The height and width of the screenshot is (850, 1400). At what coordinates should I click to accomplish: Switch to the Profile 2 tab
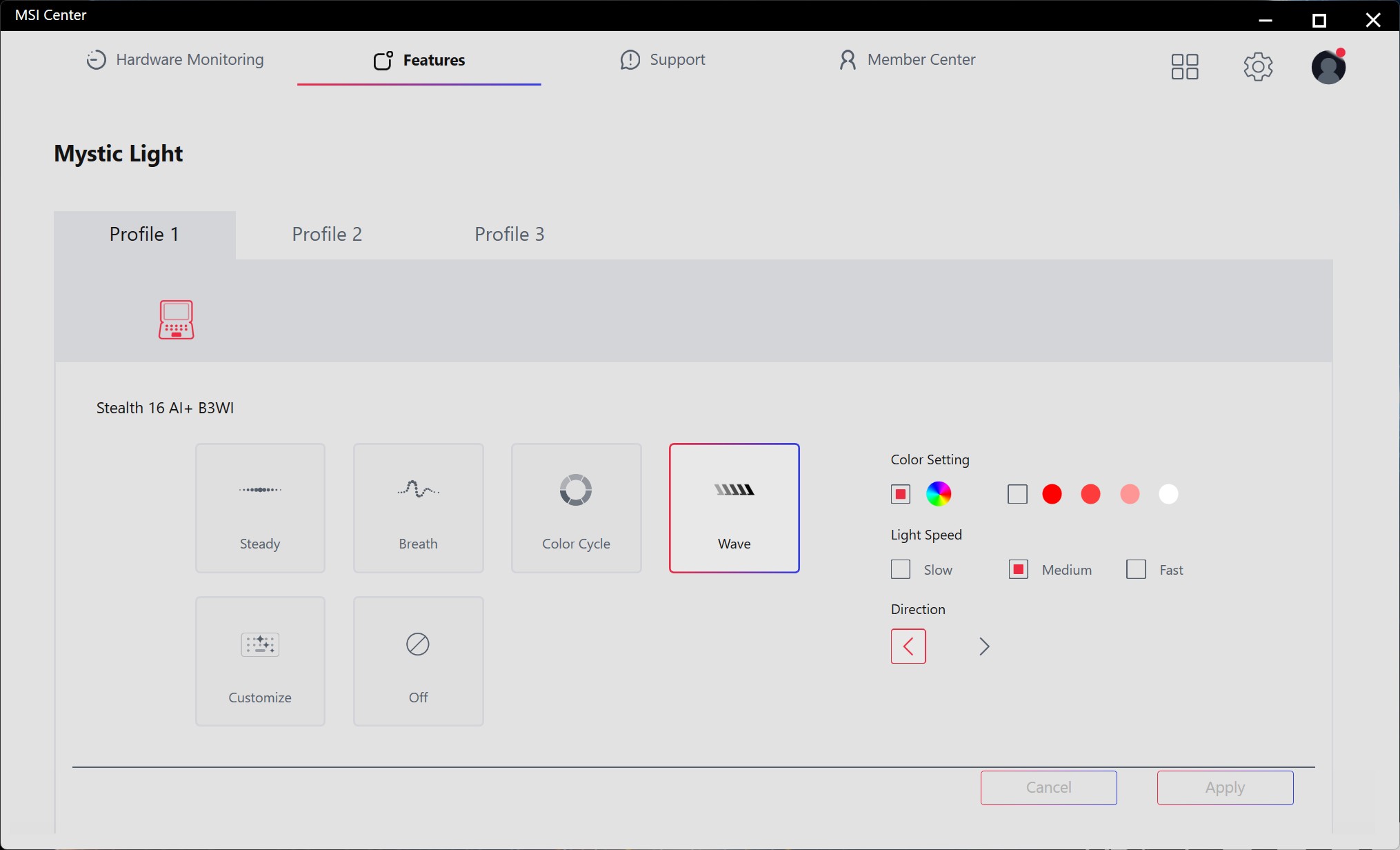coord(327,235)
